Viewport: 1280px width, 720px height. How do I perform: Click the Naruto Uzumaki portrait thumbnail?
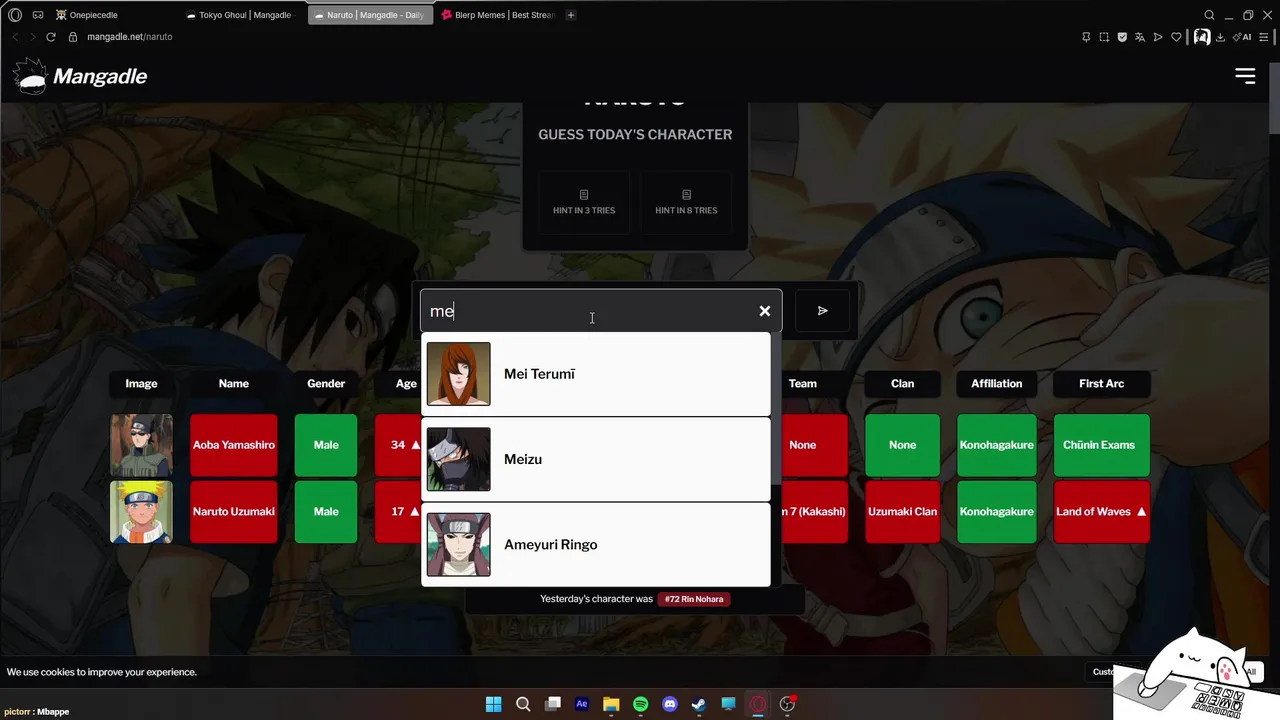coord(141,512)
